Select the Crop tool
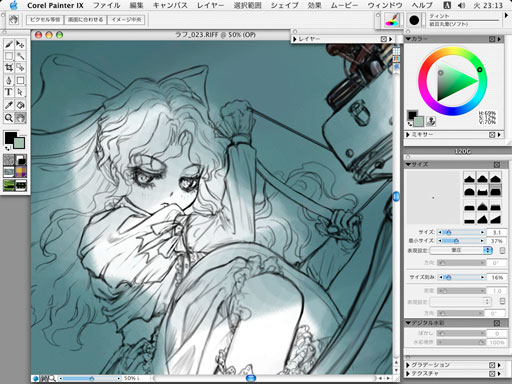 pyautogui.click(x=9, y=68)
